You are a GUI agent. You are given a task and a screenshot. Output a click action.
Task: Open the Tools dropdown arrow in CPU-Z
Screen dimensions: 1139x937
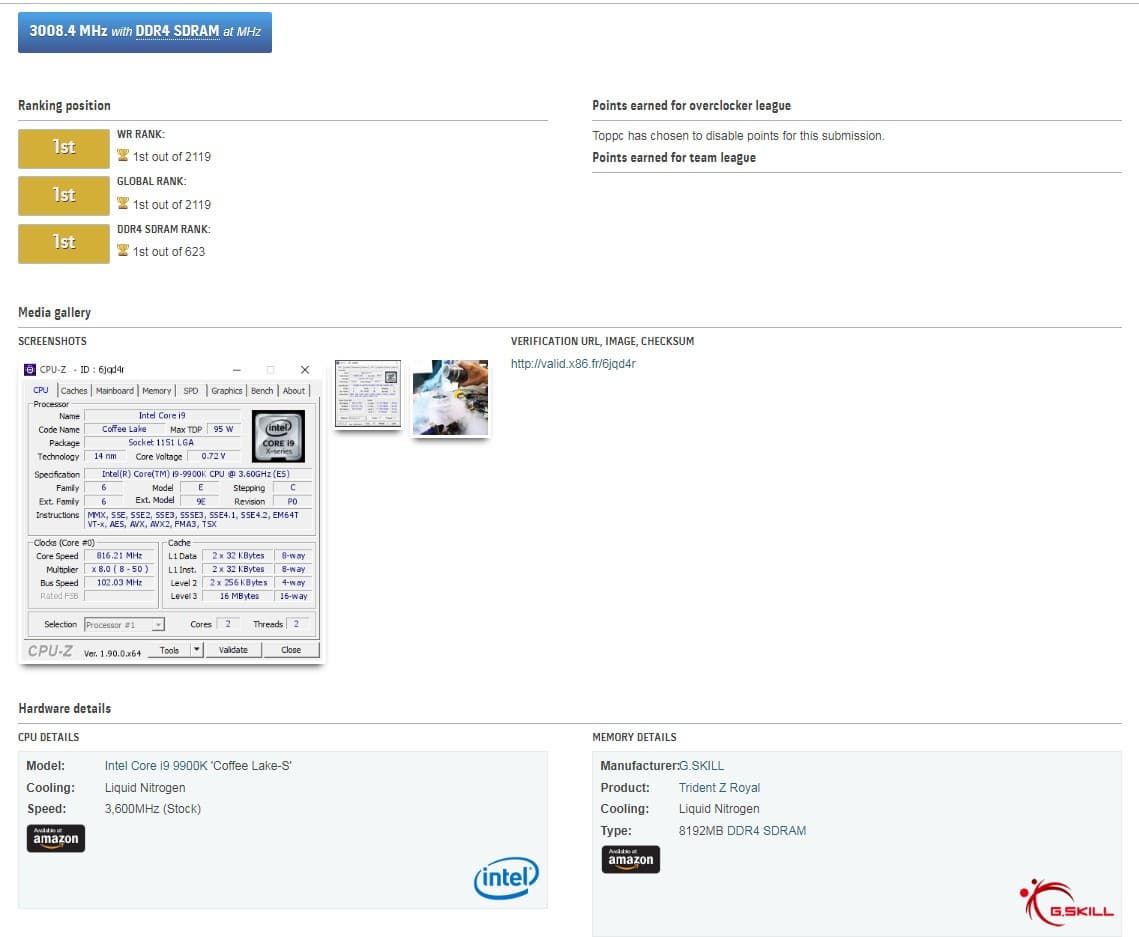click(x=197, y=650)
